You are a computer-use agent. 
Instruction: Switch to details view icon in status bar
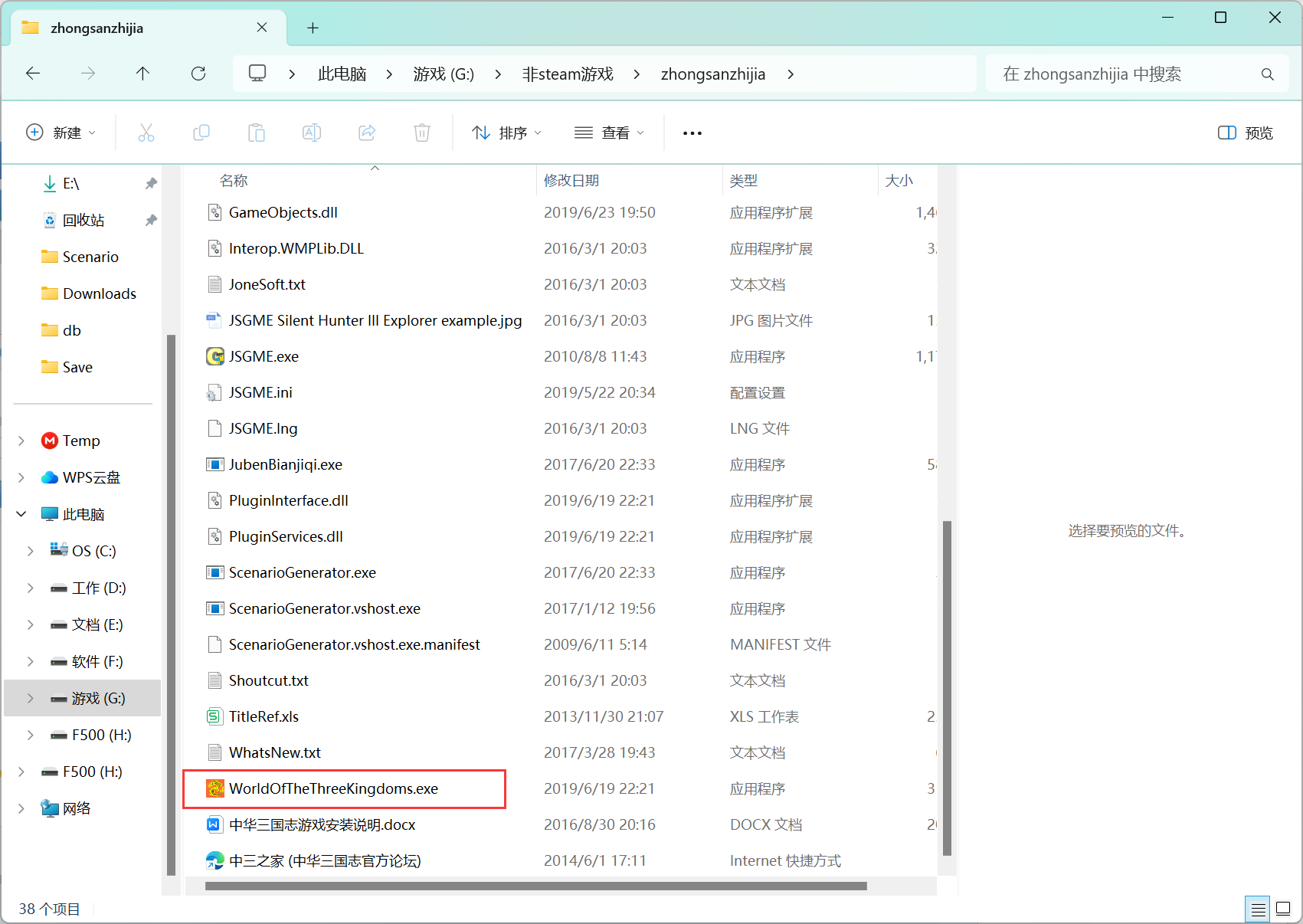(x=1258, y=909)
